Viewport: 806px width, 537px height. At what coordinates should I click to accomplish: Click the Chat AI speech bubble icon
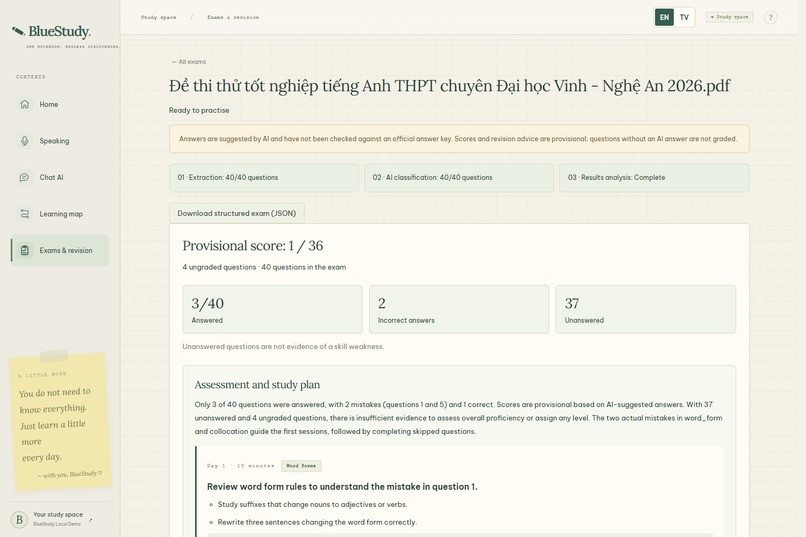tap(25, 177)
